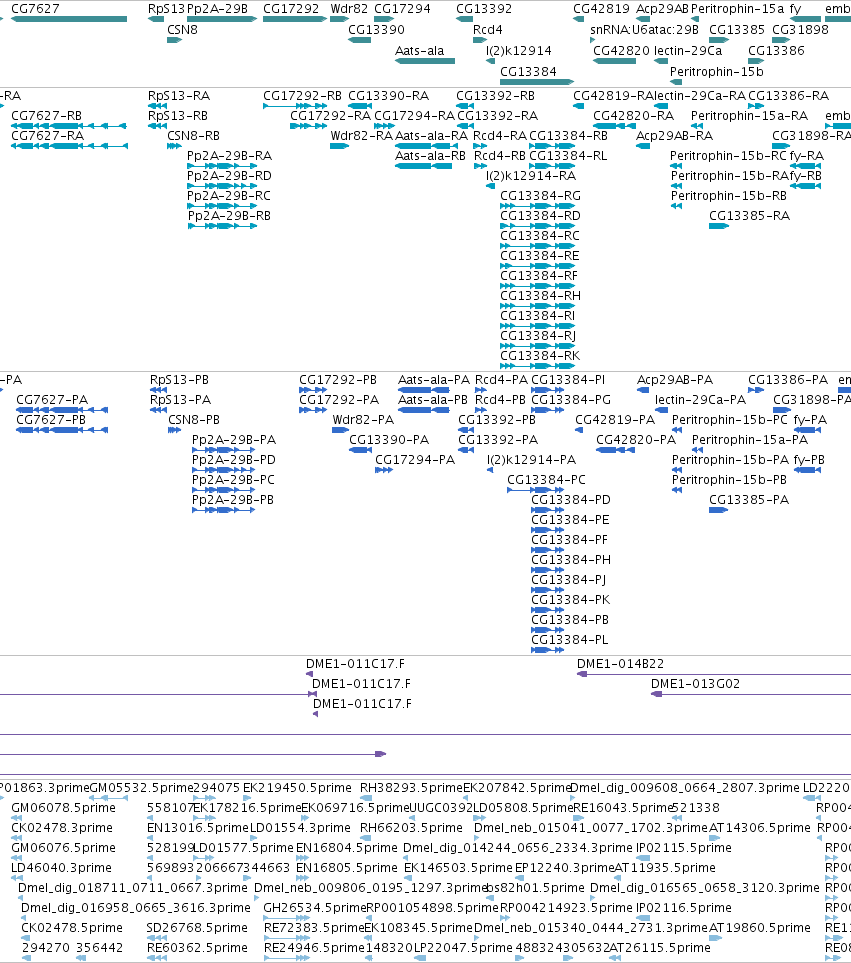The height and width of the screenshot is (963, 851).
Task: Select the CG13390-PA protein label
Action: (x=389, y=439)
